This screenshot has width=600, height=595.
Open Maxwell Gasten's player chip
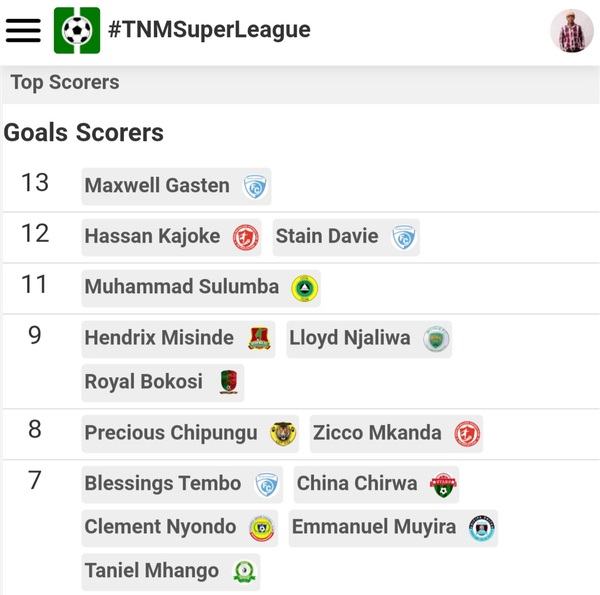click(176, 186)
